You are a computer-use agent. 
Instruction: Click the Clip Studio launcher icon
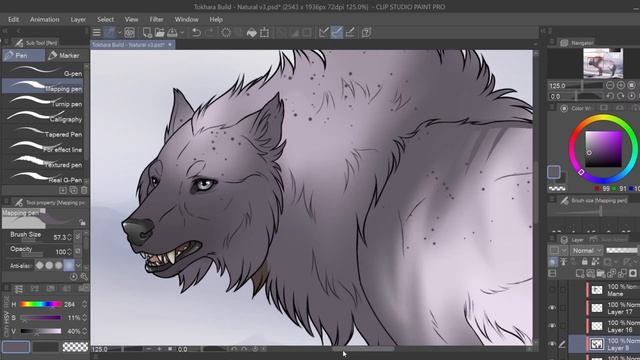click(129, 33)
